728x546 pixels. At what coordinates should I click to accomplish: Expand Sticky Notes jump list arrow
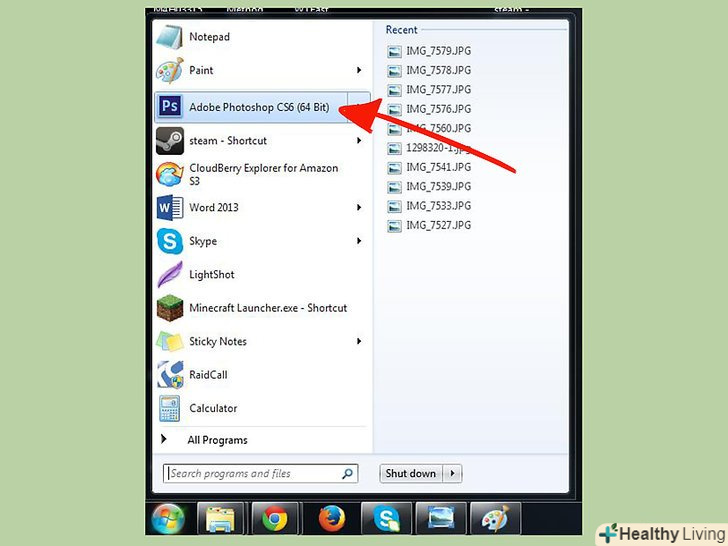[359, 341]
